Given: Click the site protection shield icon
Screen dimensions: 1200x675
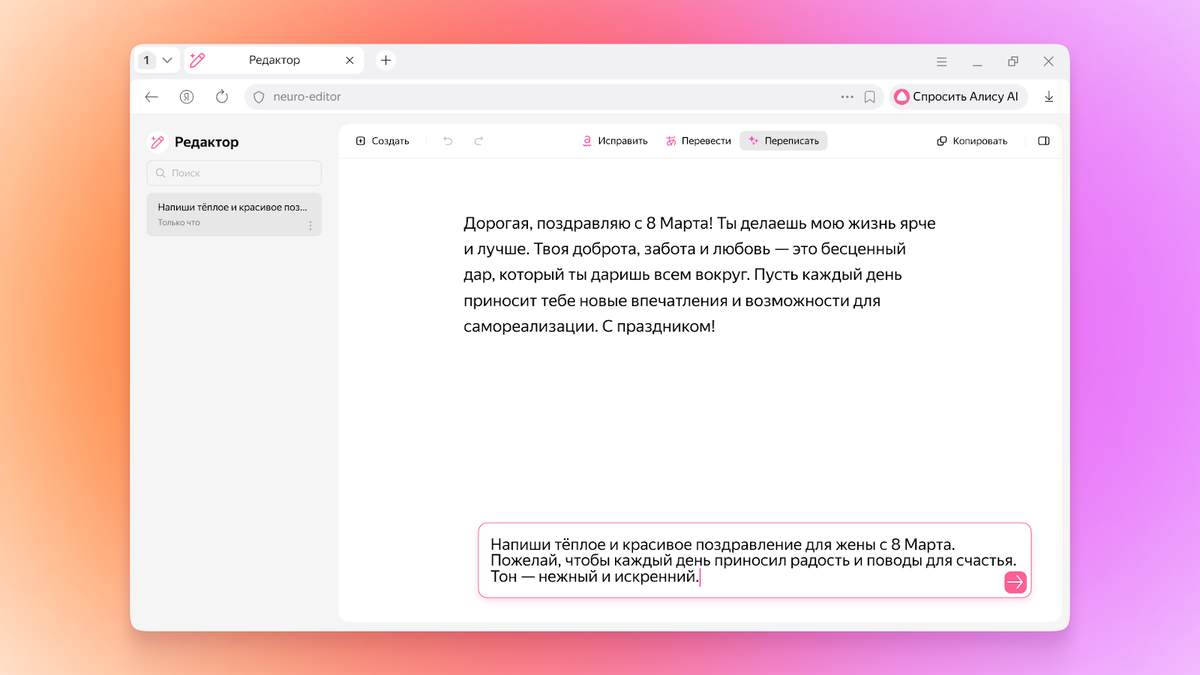Looking at the screenshot, I should coord(259,97).
